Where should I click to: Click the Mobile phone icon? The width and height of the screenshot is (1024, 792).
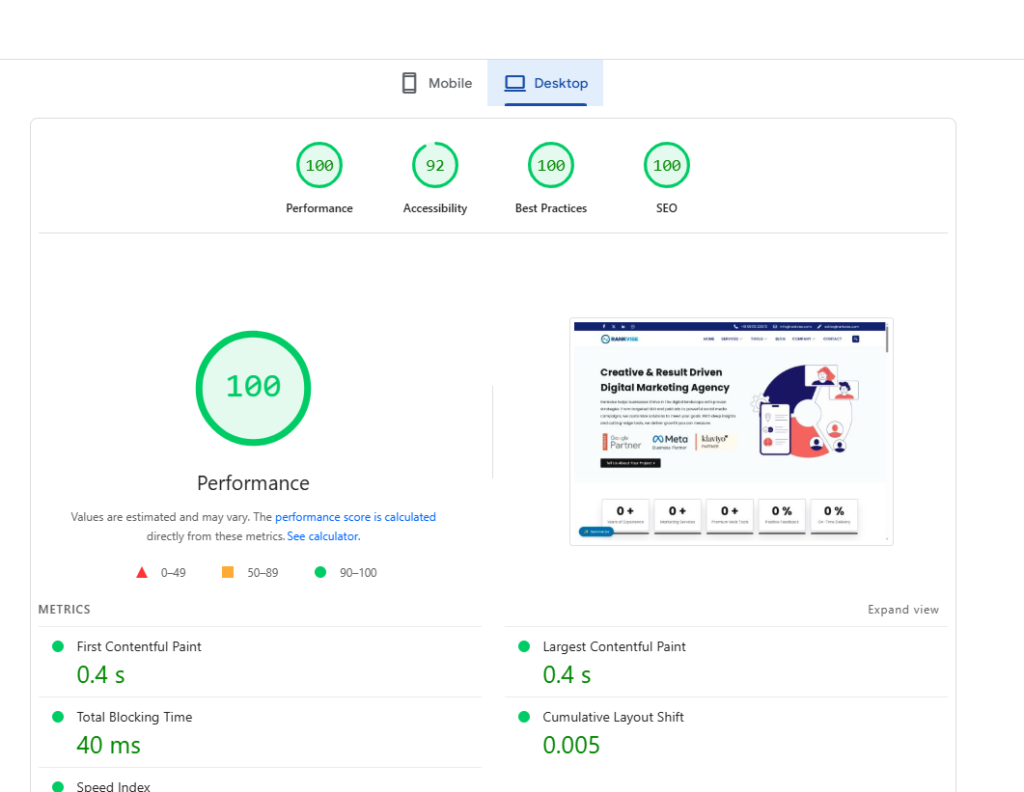(x=409, y=83)
